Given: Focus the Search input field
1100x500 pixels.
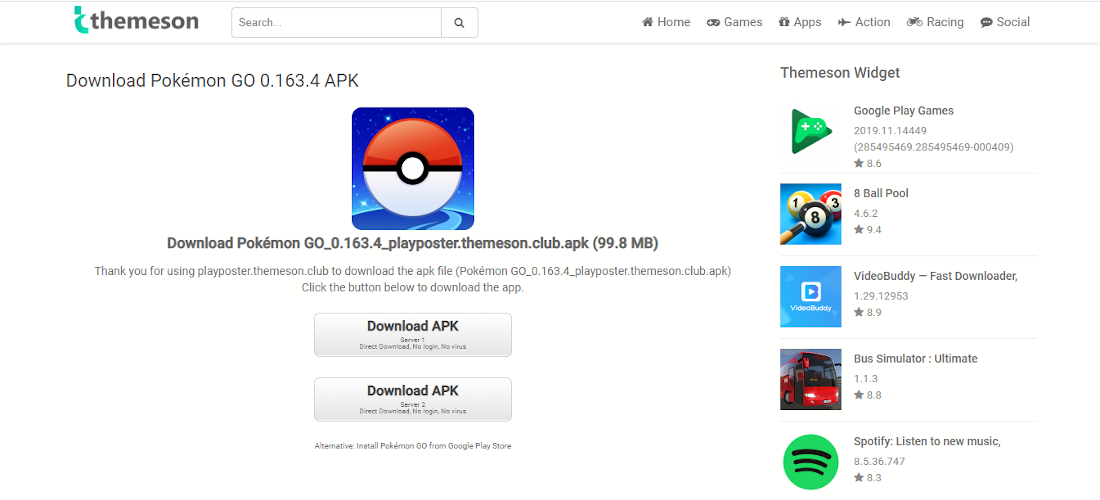Looking at the screenshot, I should (x=337, y=22).
